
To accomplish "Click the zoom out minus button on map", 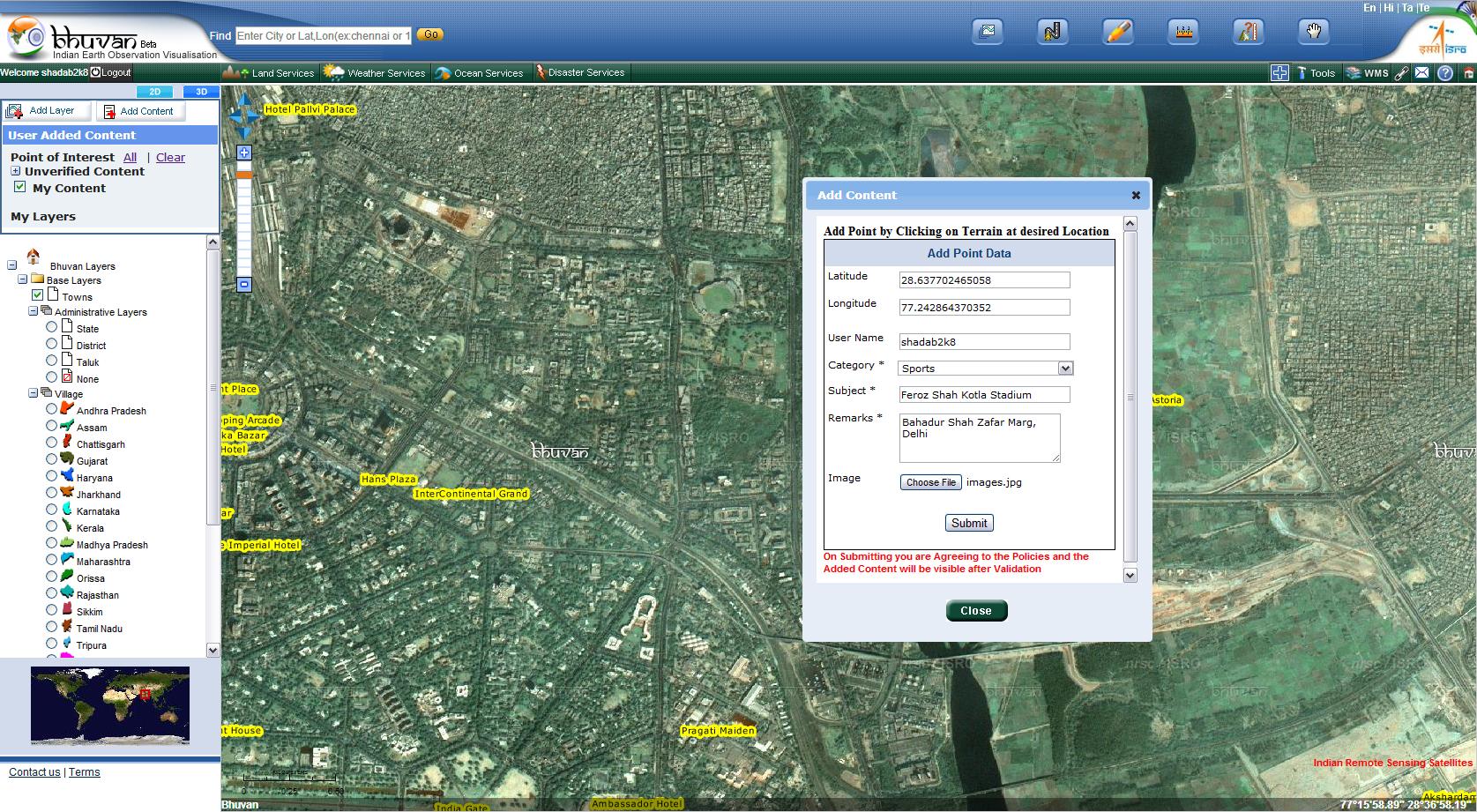I will click(x=244, y=284).
